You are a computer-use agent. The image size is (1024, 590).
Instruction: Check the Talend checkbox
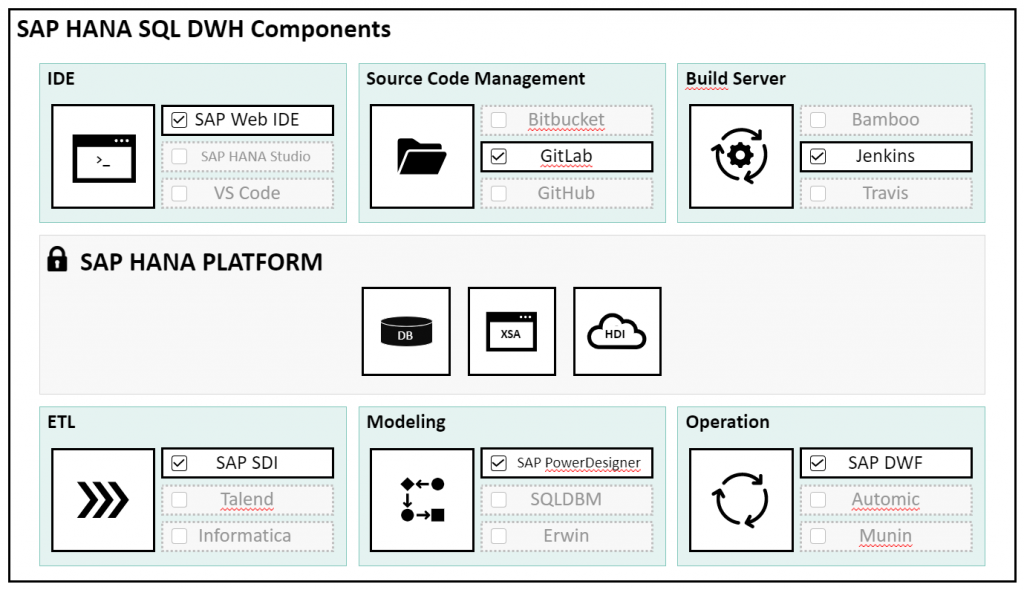(x=179, y=500)
